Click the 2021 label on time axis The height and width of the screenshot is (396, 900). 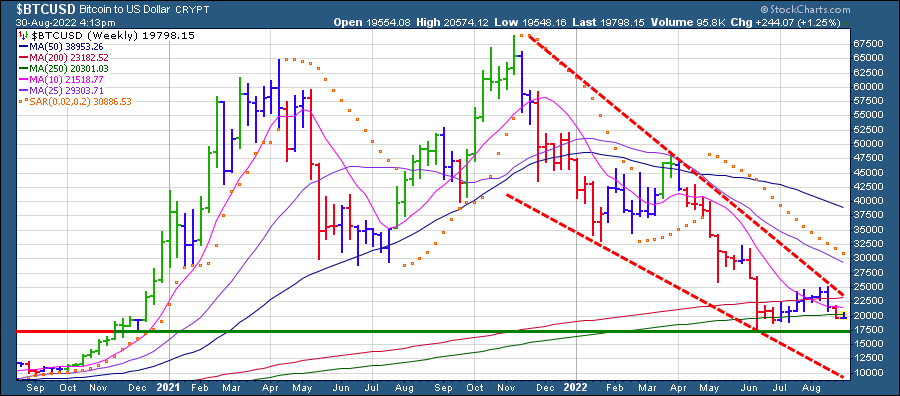170,386
